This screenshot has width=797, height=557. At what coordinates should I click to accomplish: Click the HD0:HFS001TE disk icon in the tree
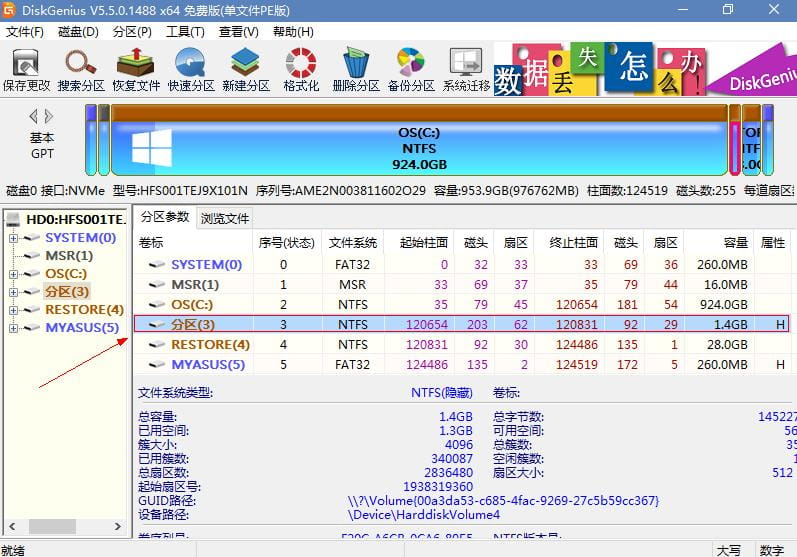[13, 220]
